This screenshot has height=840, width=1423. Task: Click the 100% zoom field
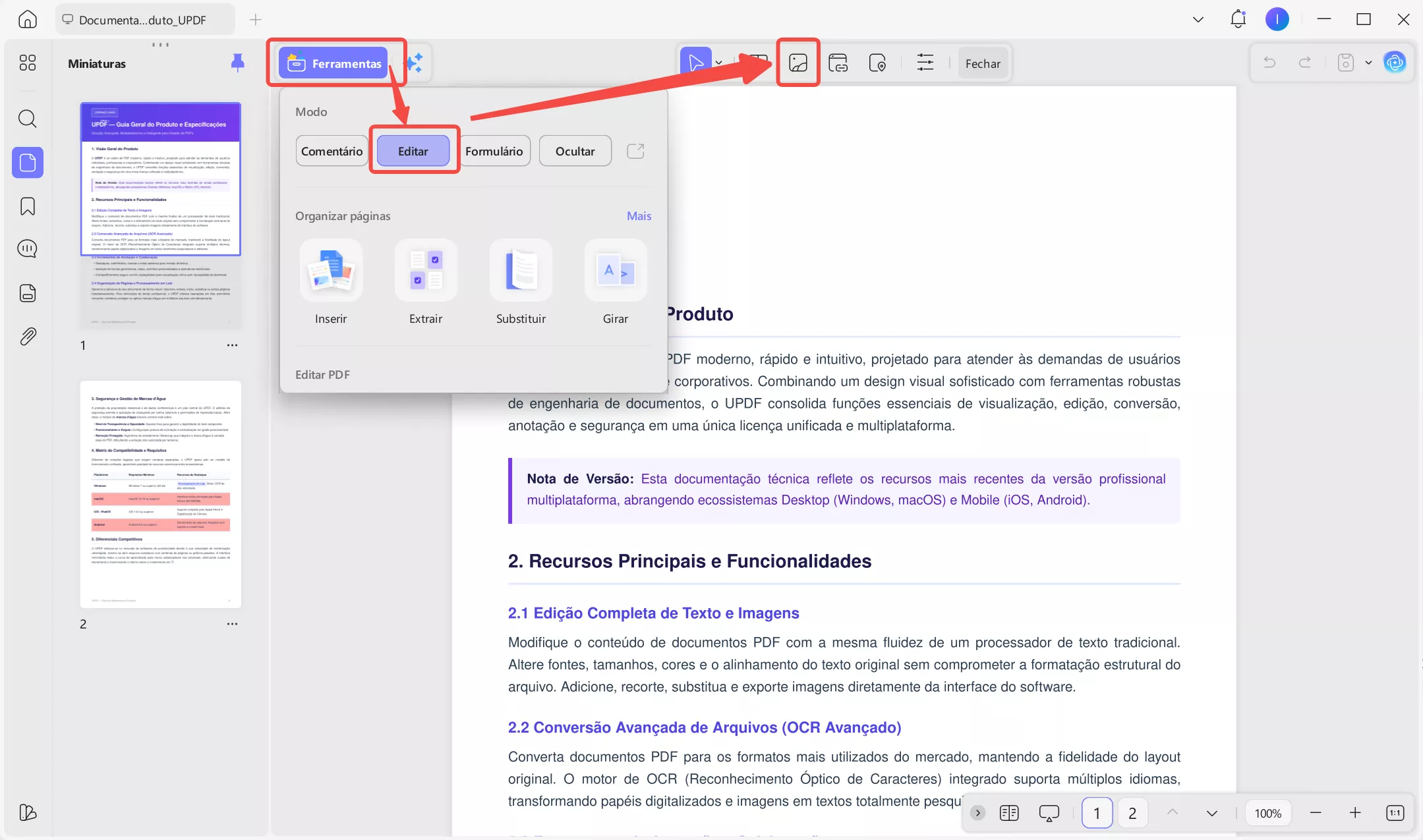[1267, 813]
